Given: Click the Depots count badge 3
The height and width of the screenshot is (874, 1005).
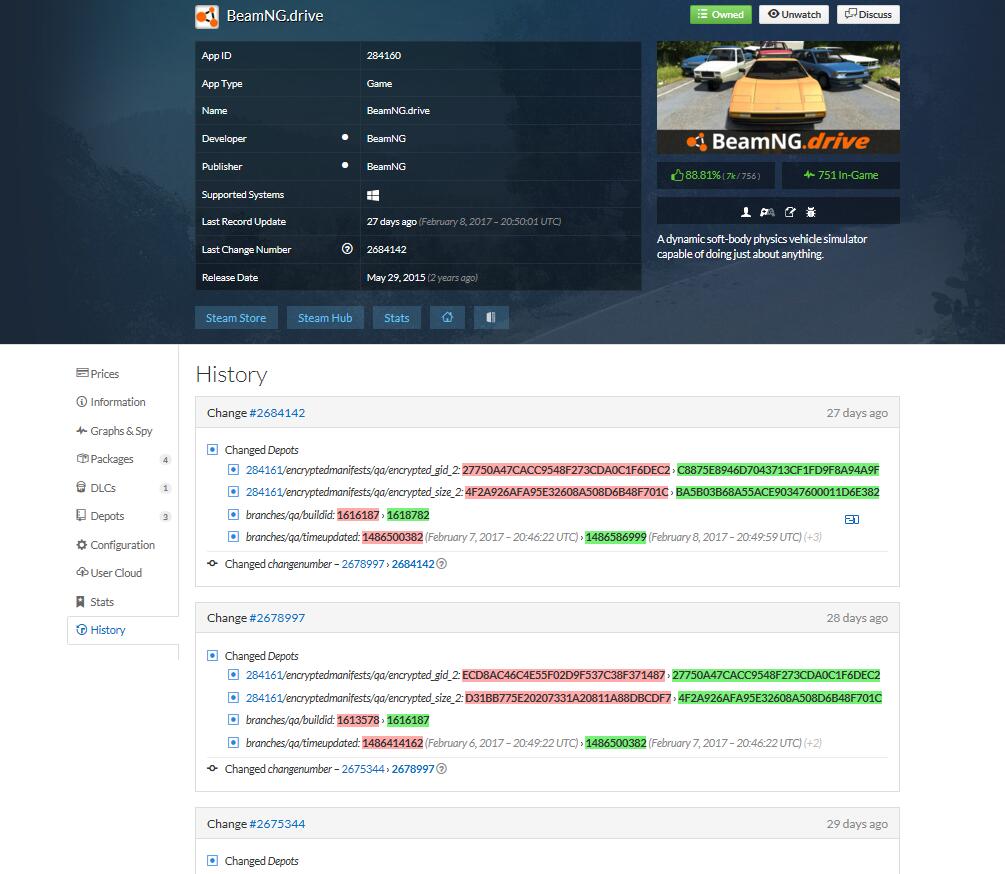Looking at the screenshot, I should pos(165,516).
